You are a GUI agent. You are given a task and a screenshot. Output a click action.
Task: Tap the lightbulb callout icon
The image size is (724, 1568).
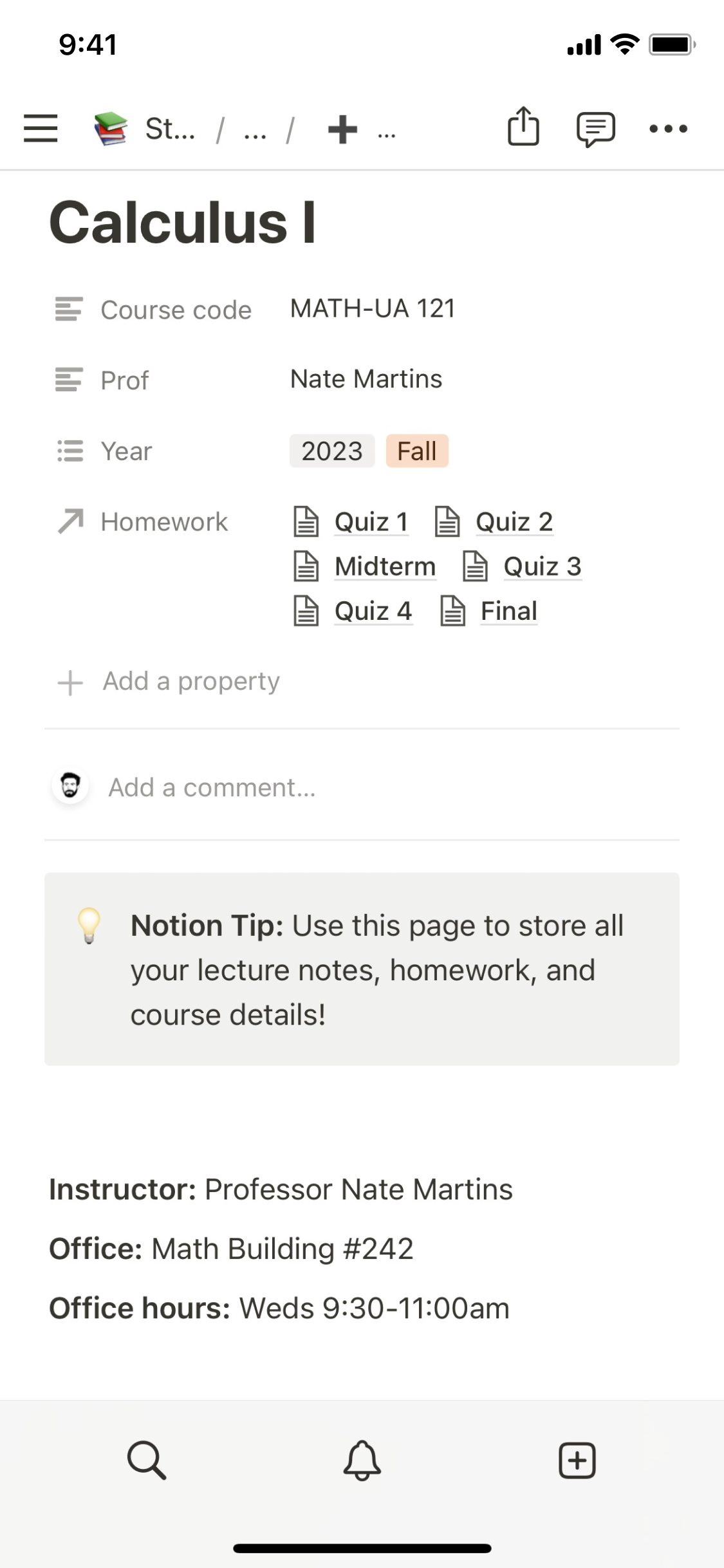point(89,925)
